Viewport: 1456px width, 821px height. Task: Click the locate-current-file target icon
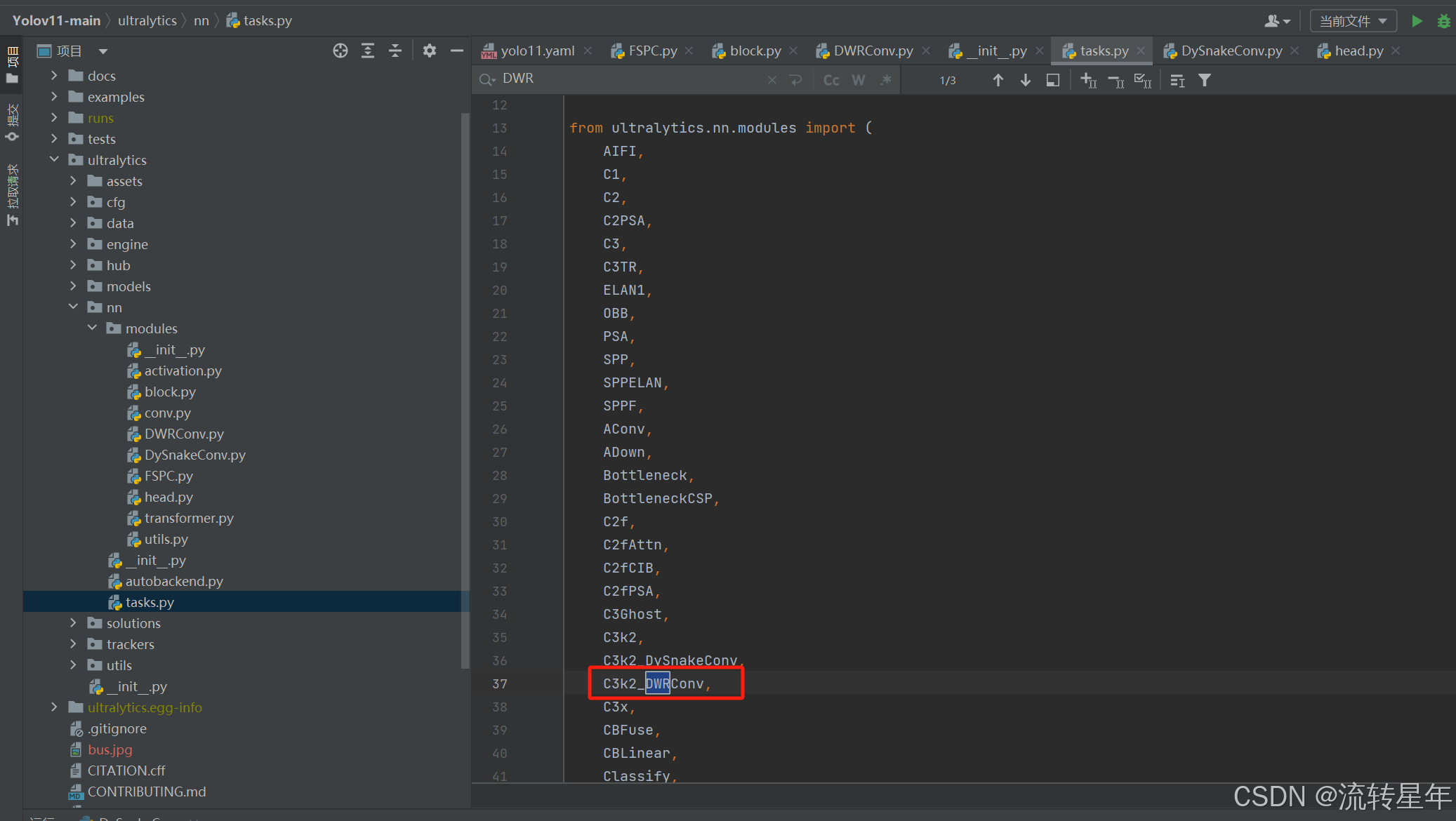tap(340, 51)
